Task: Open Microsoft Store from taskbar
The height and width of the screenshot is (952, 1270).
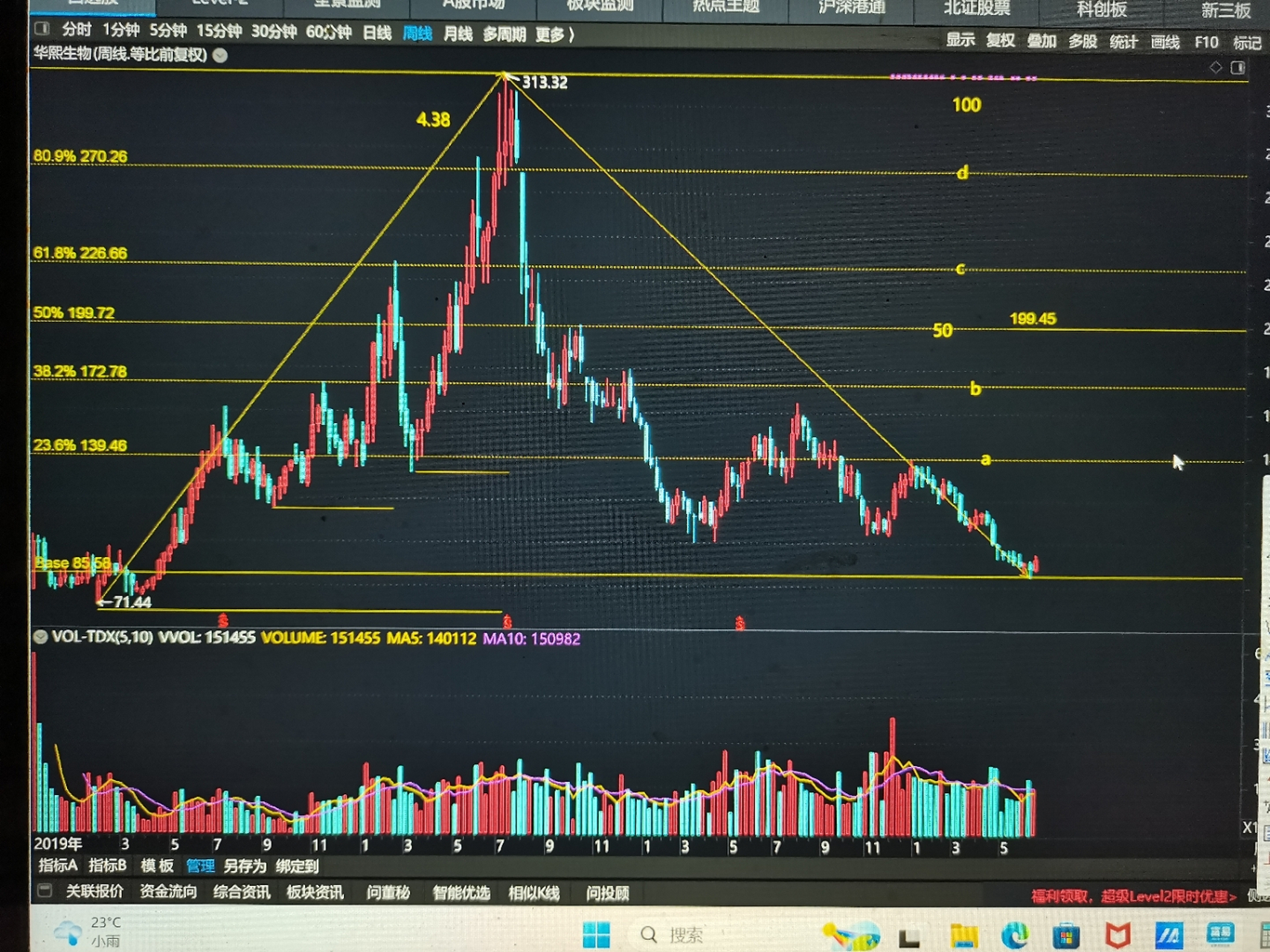Action: [x=1066, y=936]
